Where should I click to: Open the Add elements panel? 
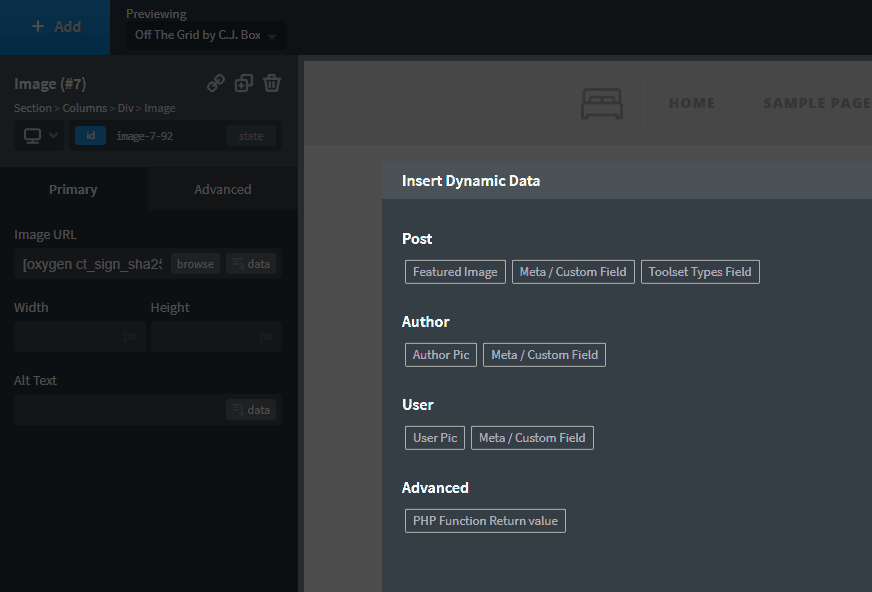[55, 27]
